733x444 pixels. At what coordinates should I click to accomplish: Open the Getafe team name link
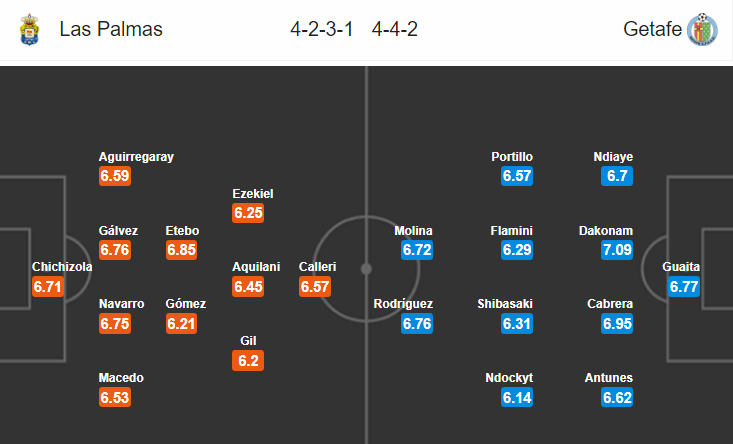click(x=652, y=29)
